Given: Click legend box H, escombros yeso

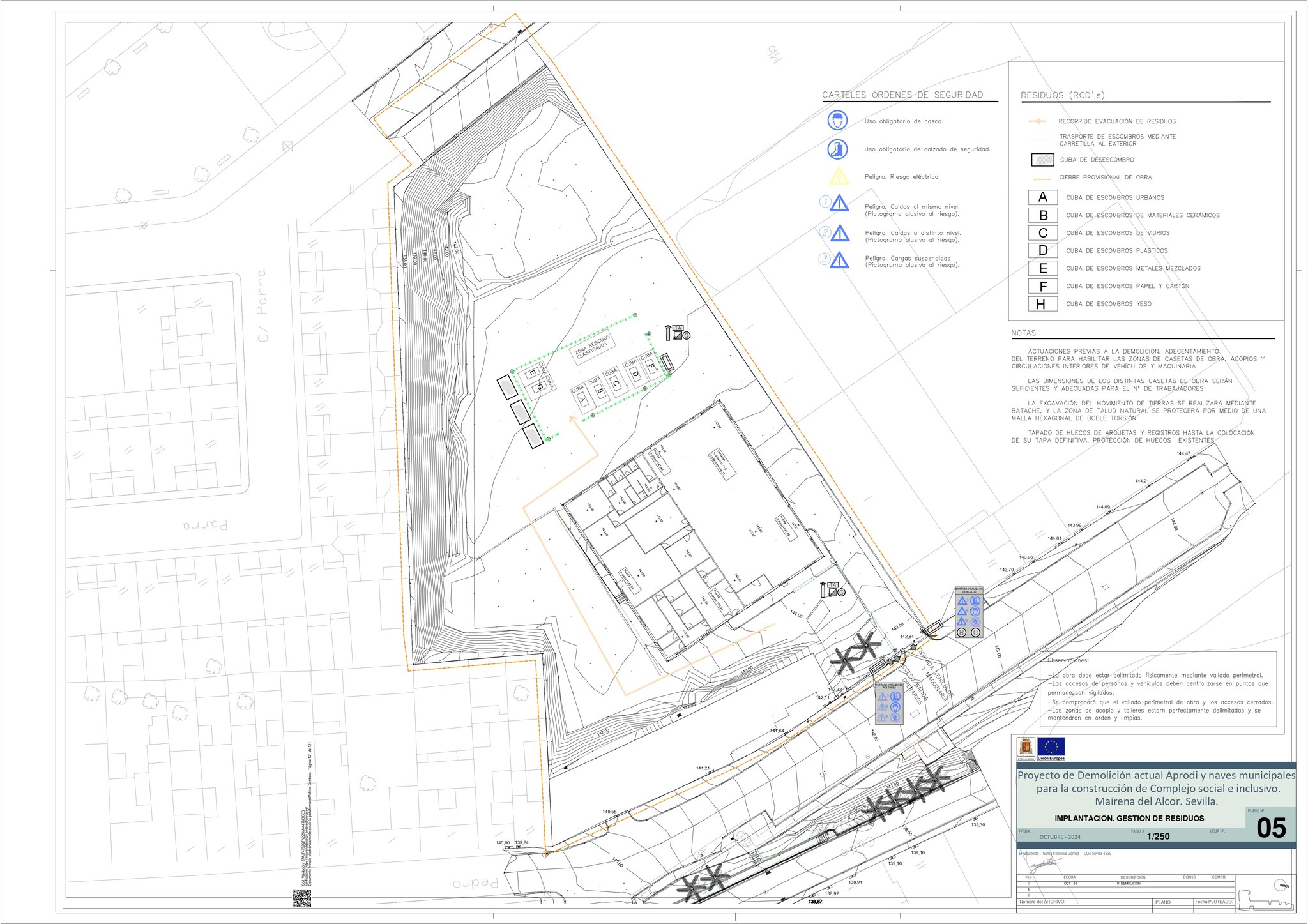Looking at the screenshot, I should click(1042, 304).
